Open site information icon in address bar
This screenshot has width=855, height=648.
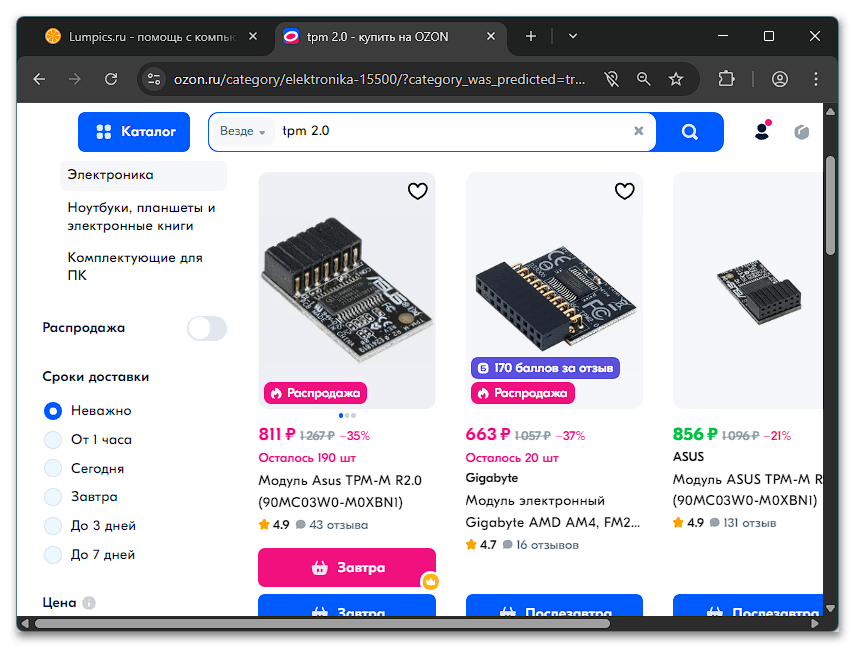(154, 80)
